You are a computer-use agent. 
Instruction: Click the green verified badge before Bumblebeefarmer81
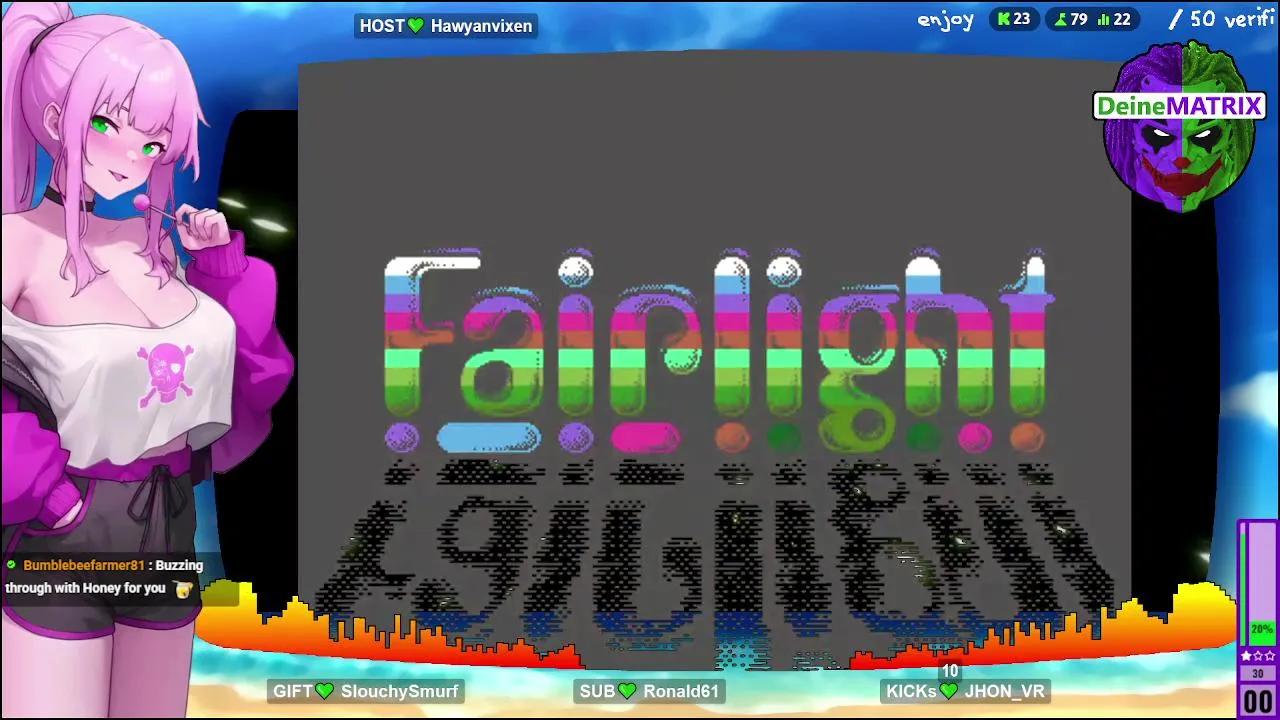[x=11, y=565]
